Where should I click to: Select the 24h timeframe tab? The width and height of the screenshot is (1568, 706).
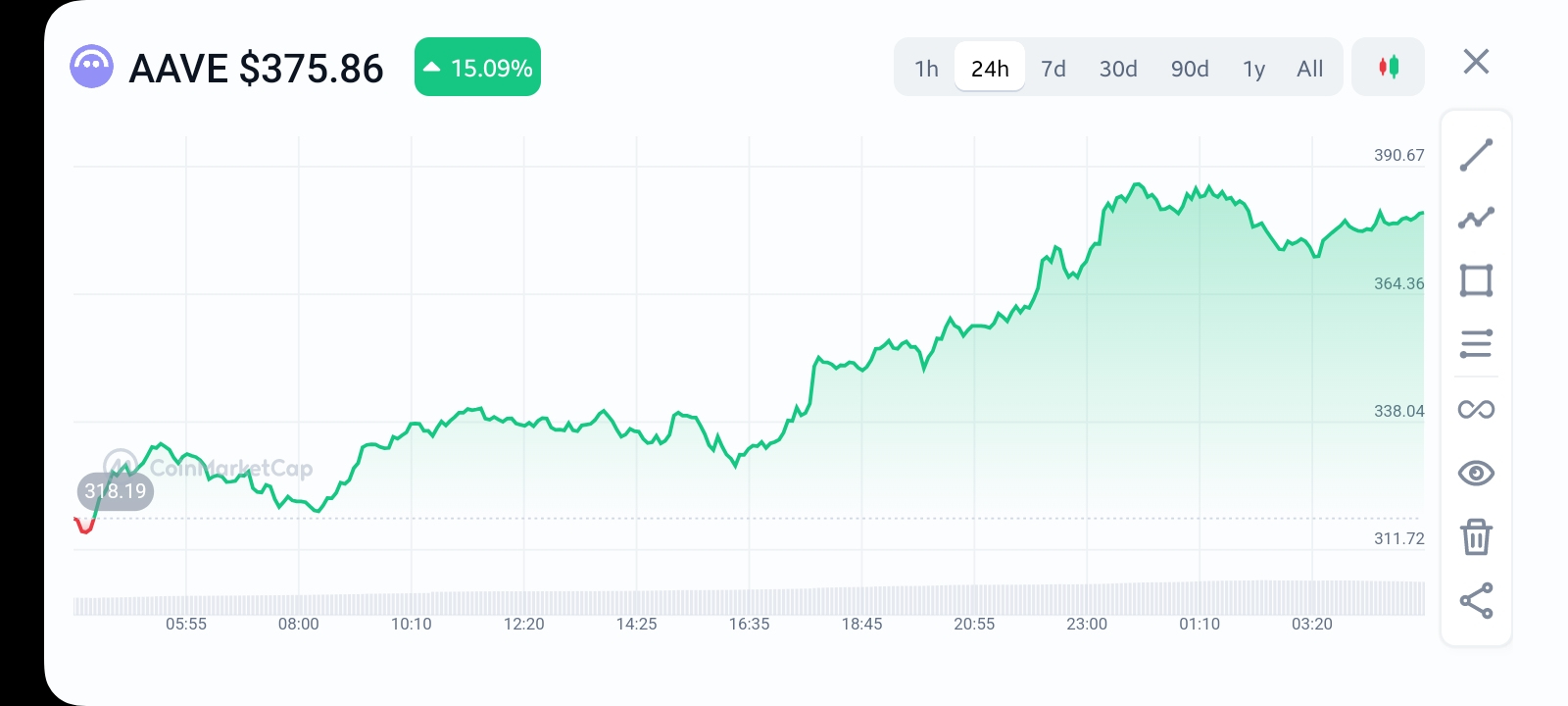click(990, 69)
